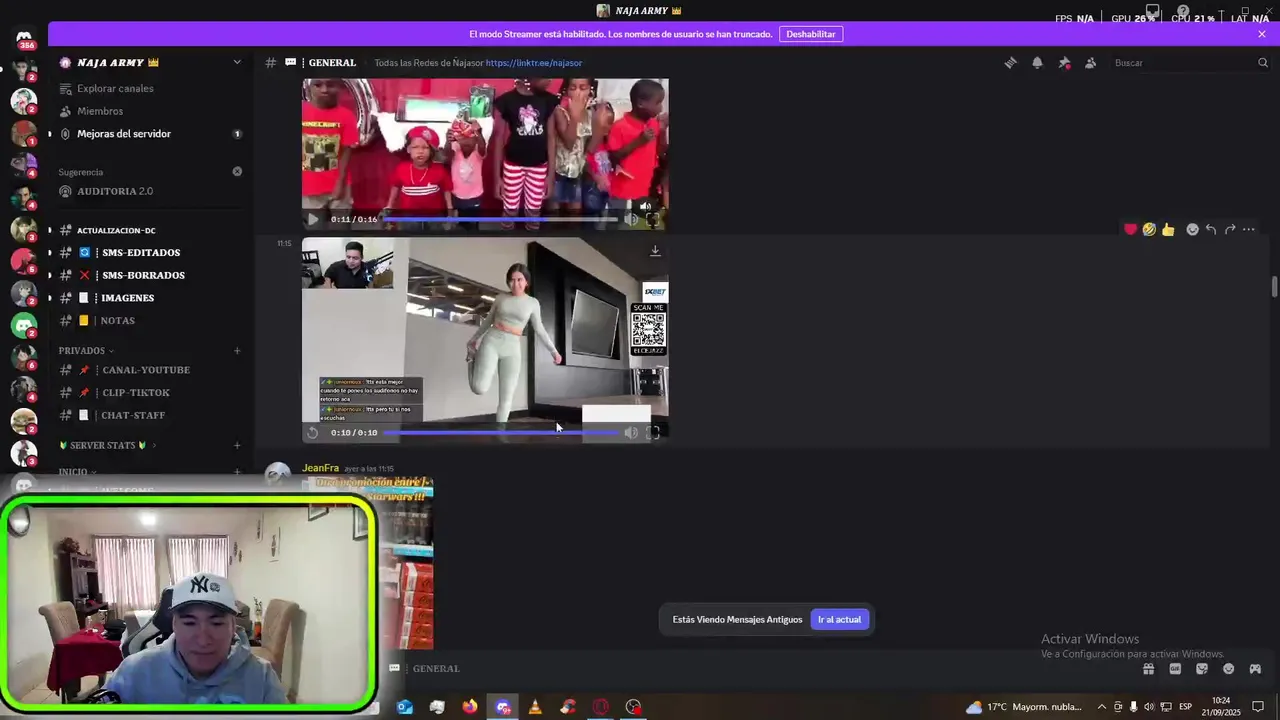Forward the message with arrow icon
Screen dimensions: 1280x720
[1230, 229]
